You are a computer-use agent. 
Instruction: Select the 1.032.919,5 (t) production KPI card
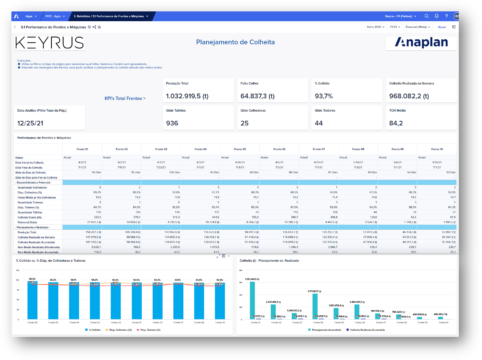pos(198,90)
